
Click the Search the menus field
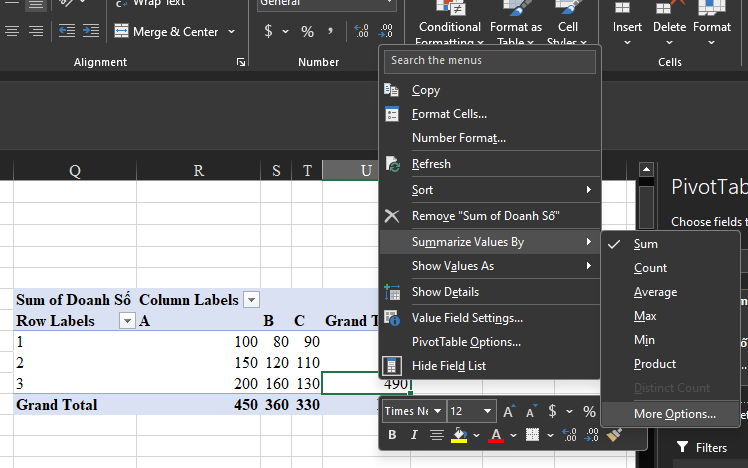490,61
